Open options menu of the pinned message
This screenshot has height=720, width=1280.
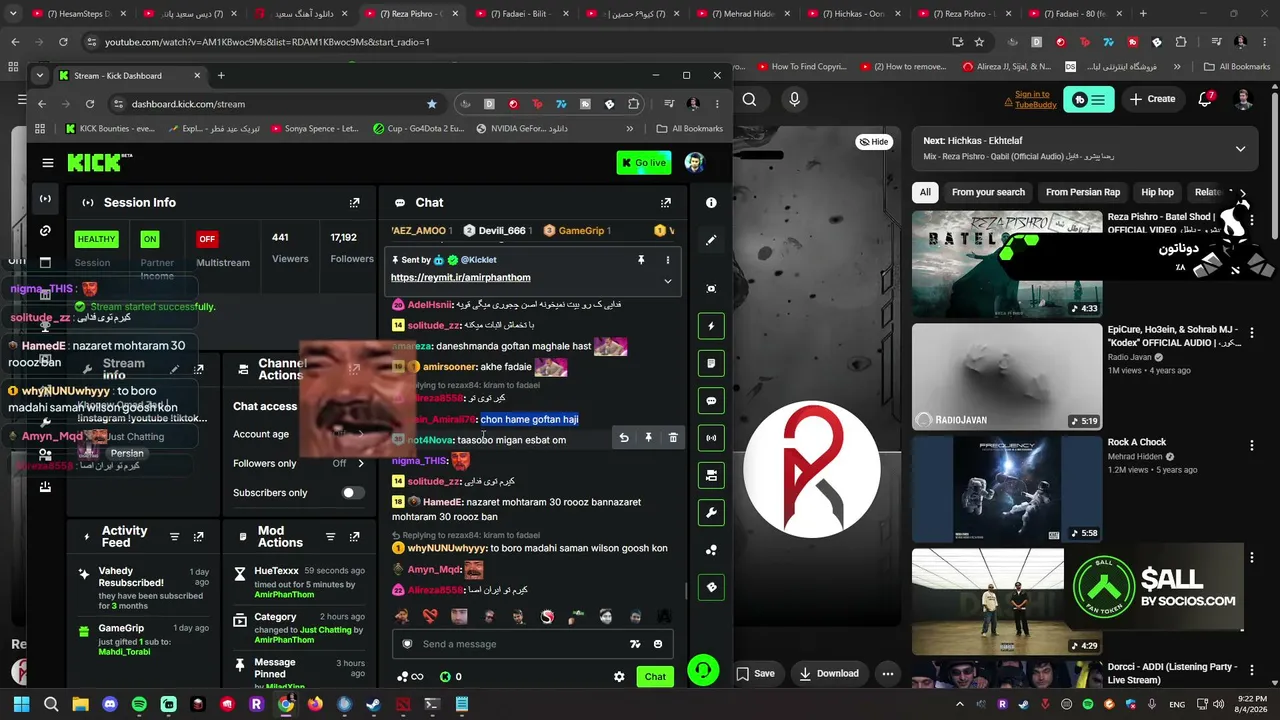(668, 260)
